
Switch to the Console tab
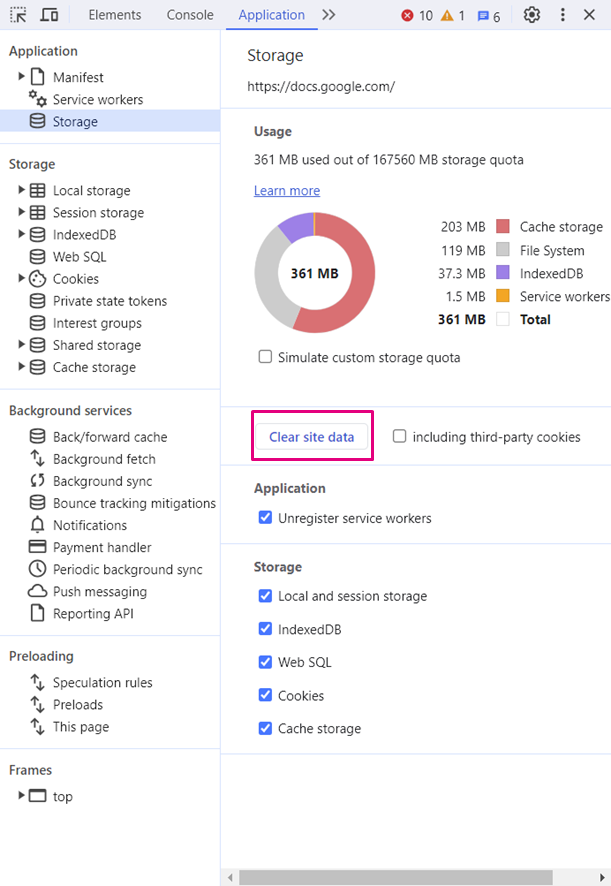click(190, 15)
